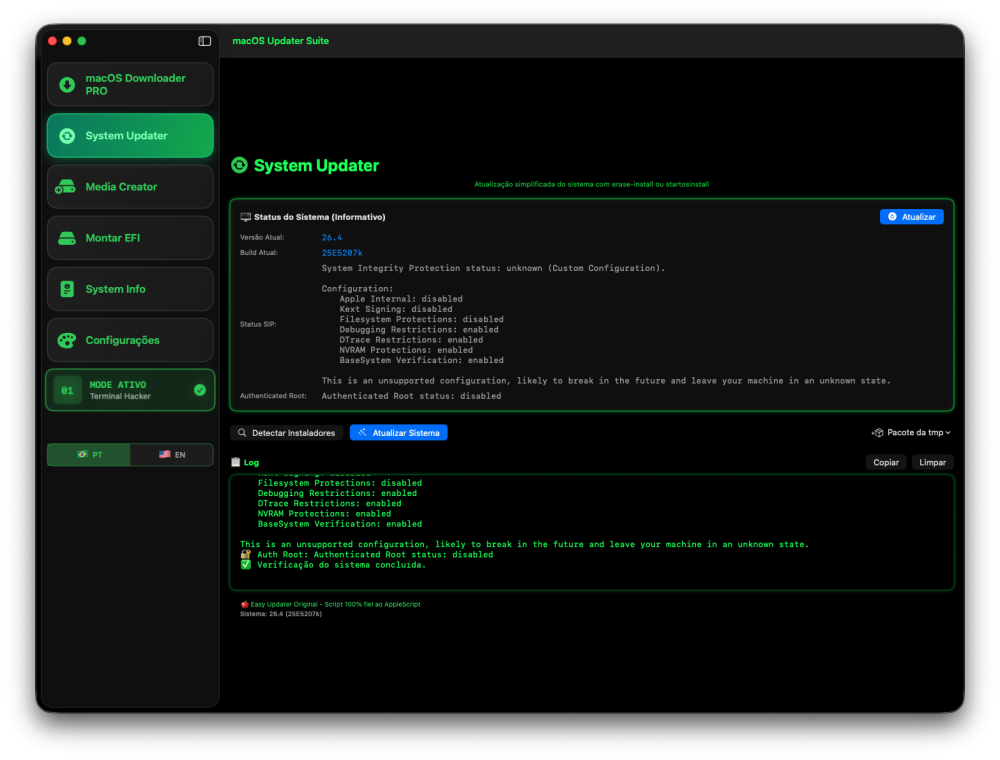Expand the Pacote da tmp dropdown
Image resolution: width=1000 pixels, height=760 pixels.
[x=911, y=432]
